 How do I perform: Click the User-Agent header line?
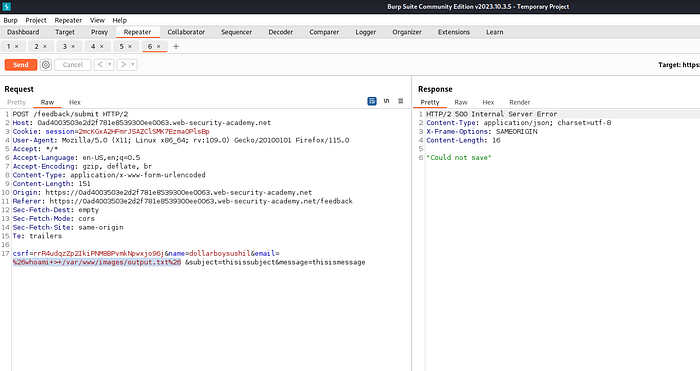pos(181,140)
